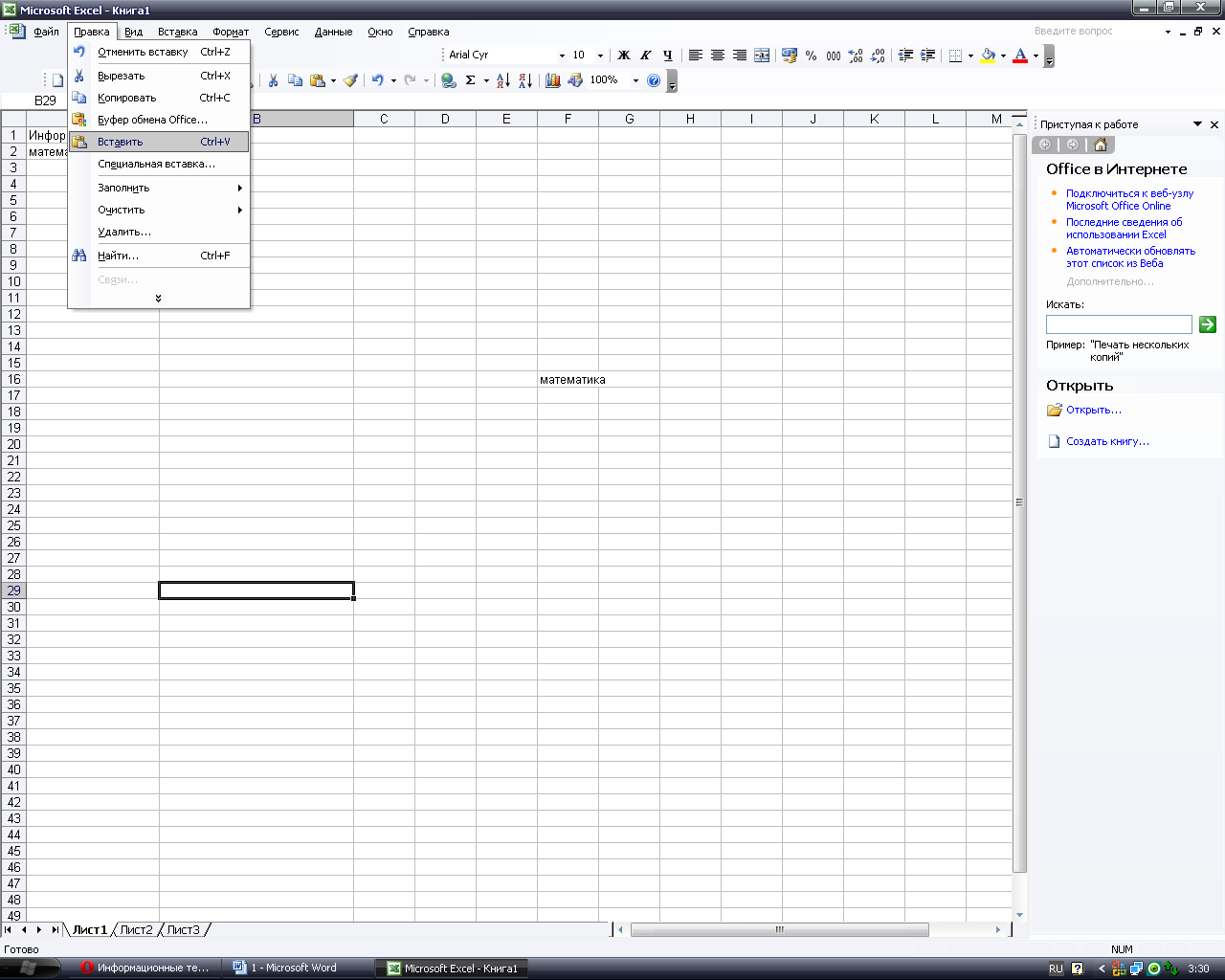Click the Copy icon in the standard toolbar

click(x=295, y=80)
